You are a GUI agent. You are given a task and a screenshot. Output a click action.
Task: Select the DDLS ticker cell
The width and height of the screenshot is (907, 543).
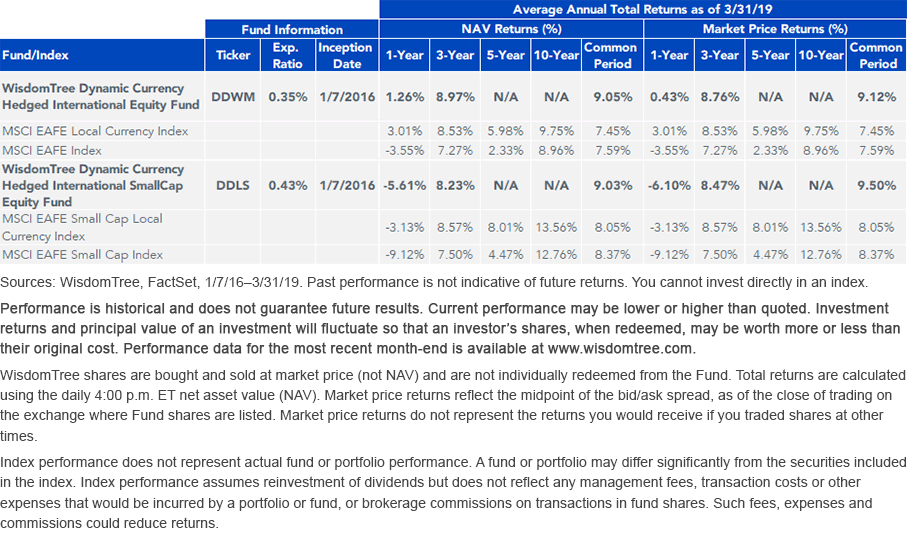233,186
